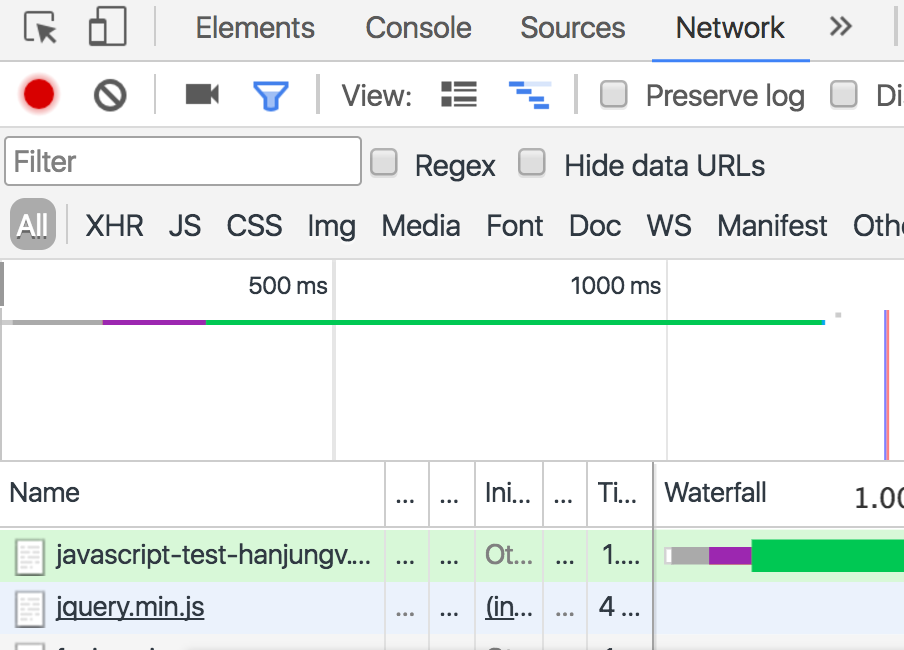Use large request rows view icon
Image resolution: width=904 pixels, height=650 pixels.
point(459,95)
